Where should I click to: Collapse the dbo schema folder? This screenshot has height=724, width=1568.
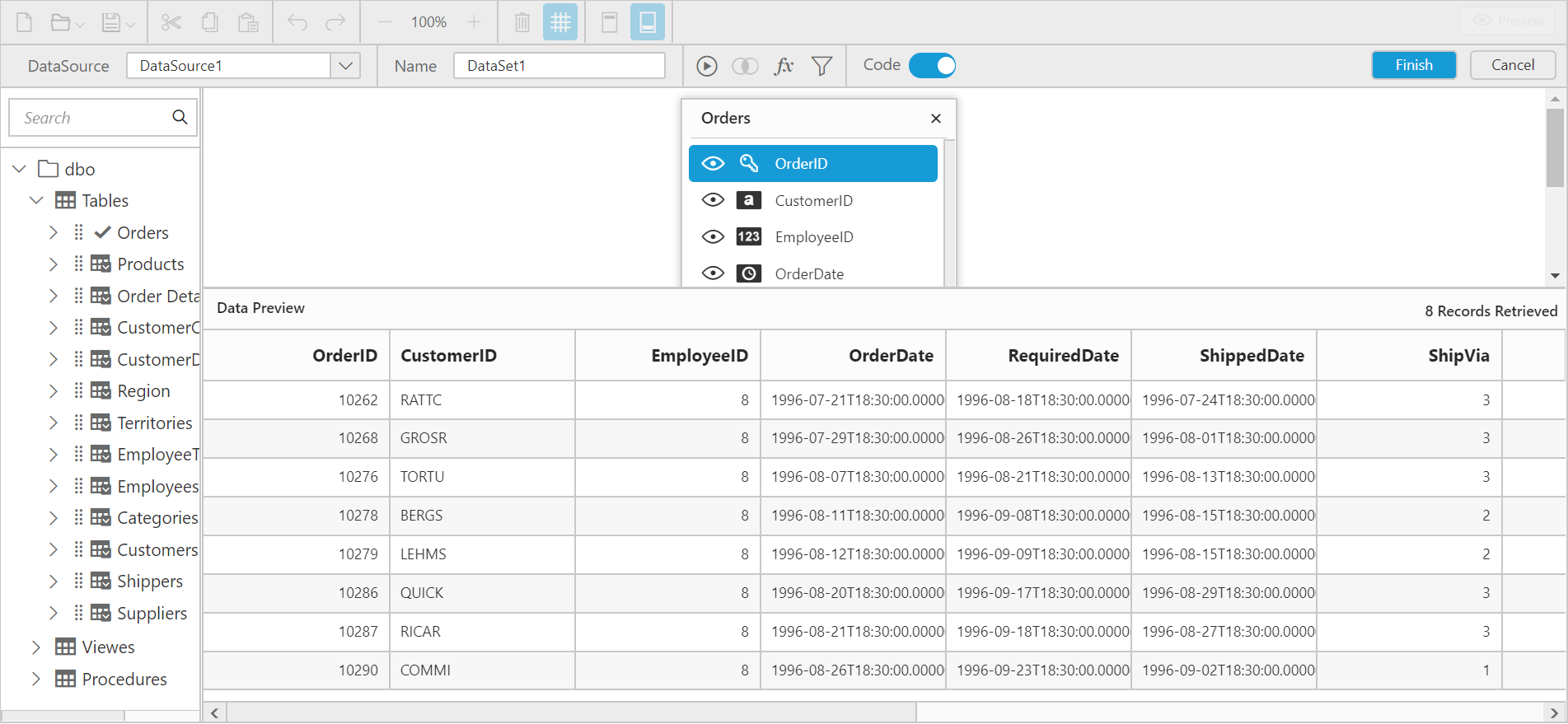(x=20, y=169)
